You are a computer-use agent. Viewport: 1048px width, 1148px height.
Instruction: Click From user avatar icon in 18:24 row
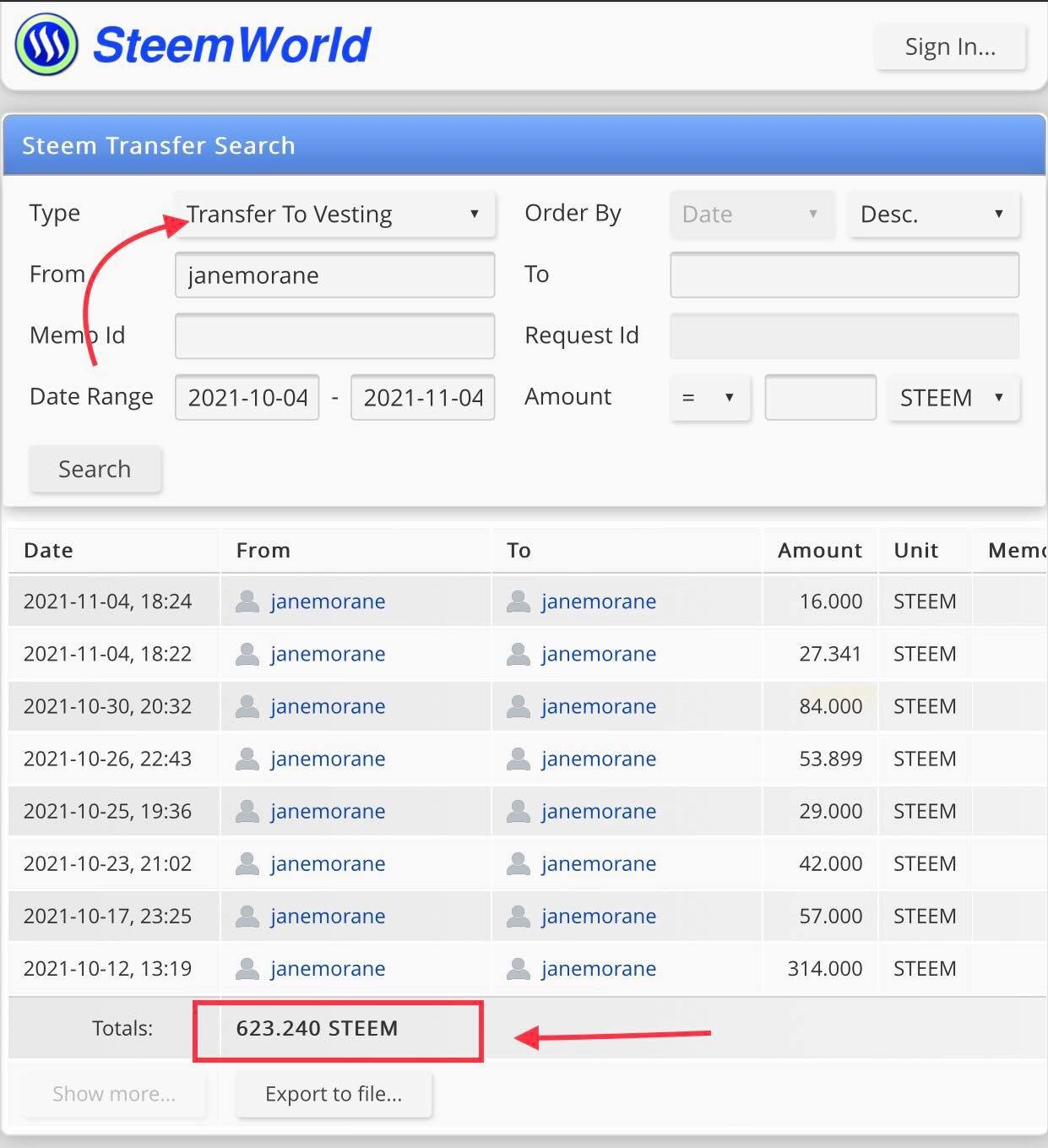tap(247, 601)
